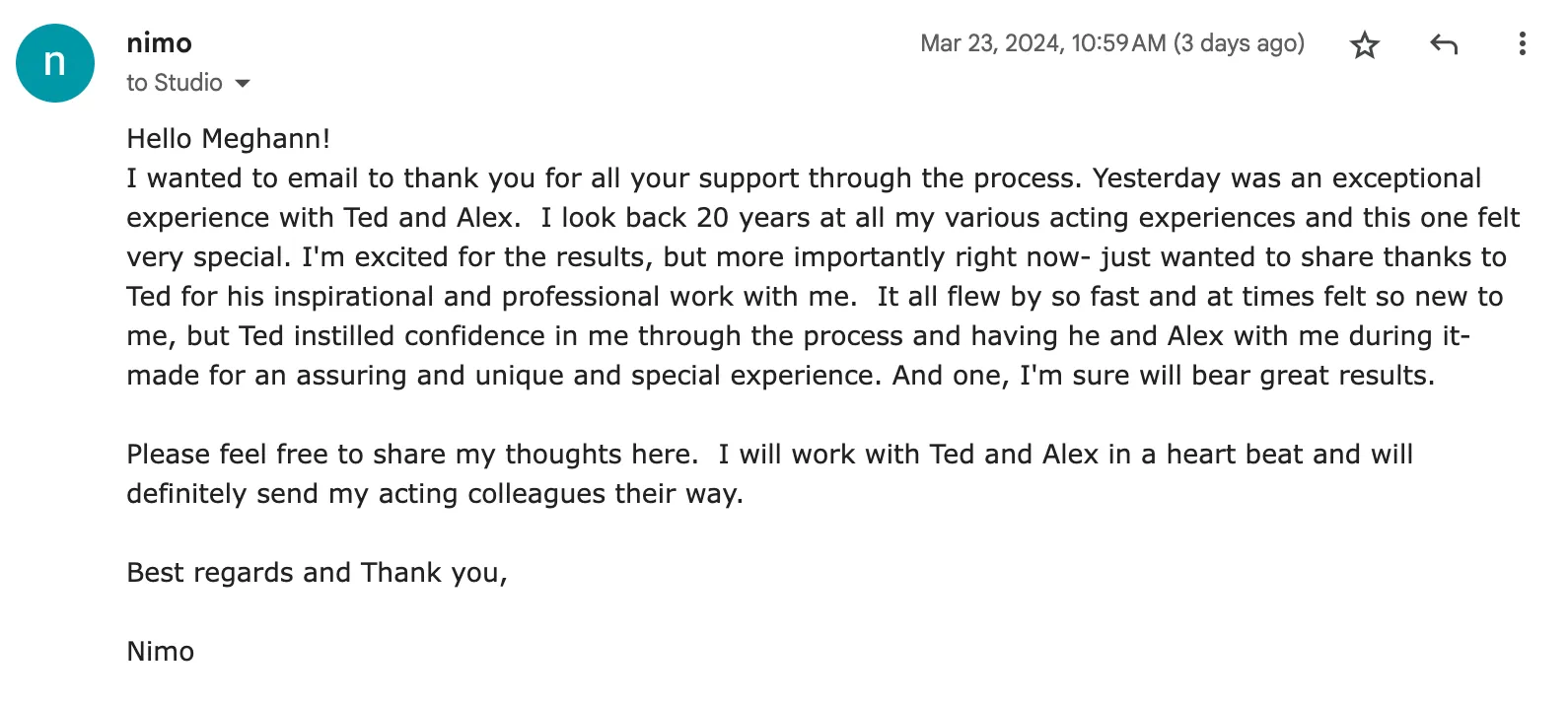Screen dimensions: 1568x706
Task: Expand recipient details arrow beside "to Studio"
Action: pyautogui.click(x=243, y=84)
